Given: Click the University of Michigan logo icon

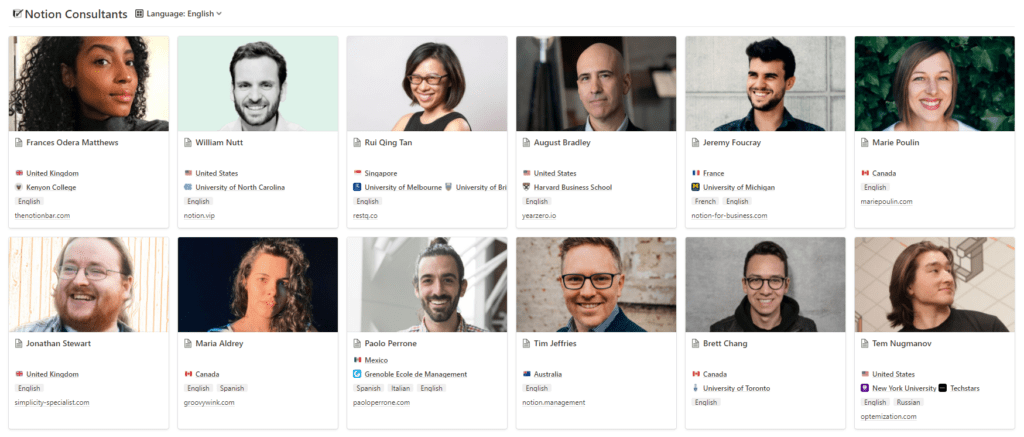Looking at the screenshot, I should coord(695,187).
